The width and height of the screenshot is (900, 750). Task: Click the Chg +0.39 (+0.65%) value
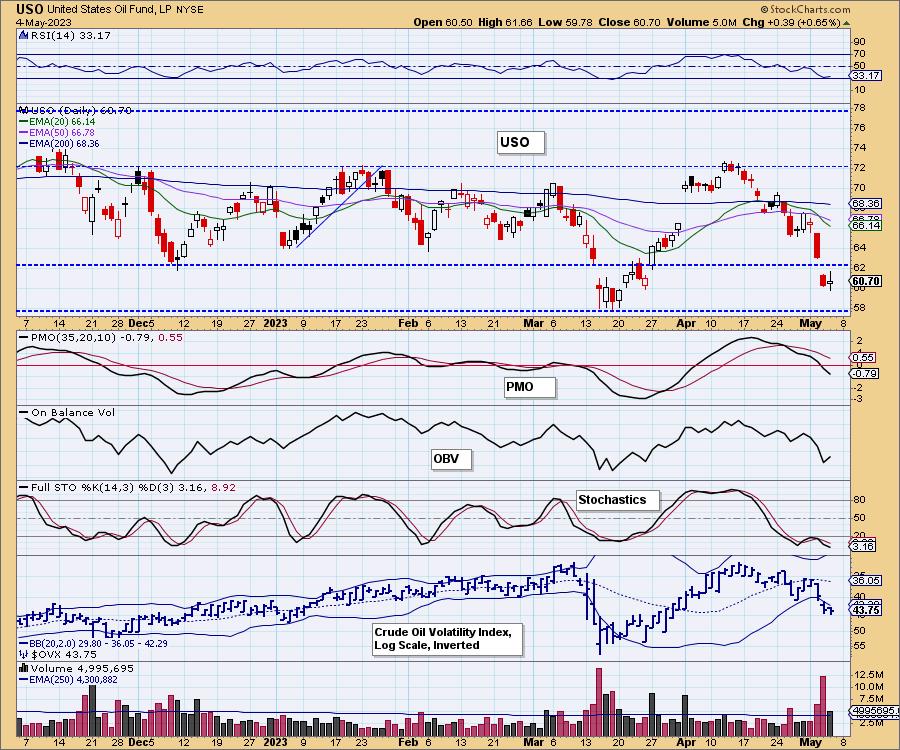pos(791,22)
